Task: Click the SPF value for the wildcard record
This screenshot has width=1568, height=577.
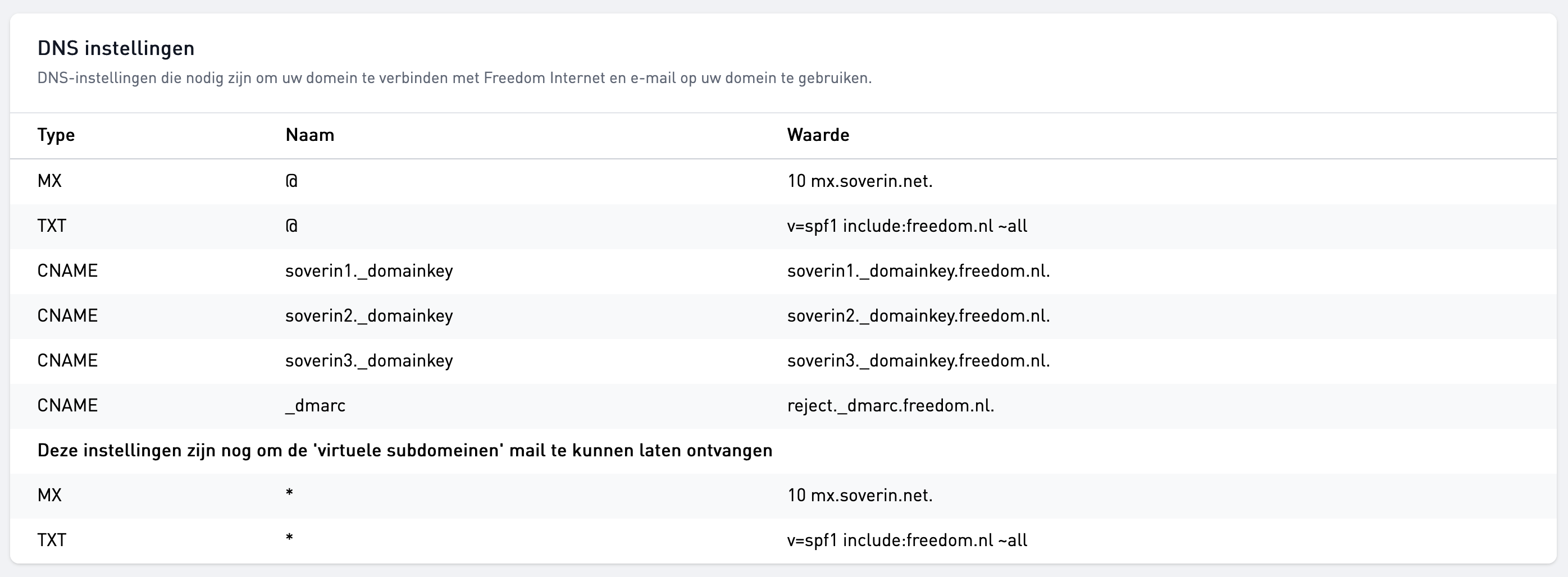Action: coord(907,541)
